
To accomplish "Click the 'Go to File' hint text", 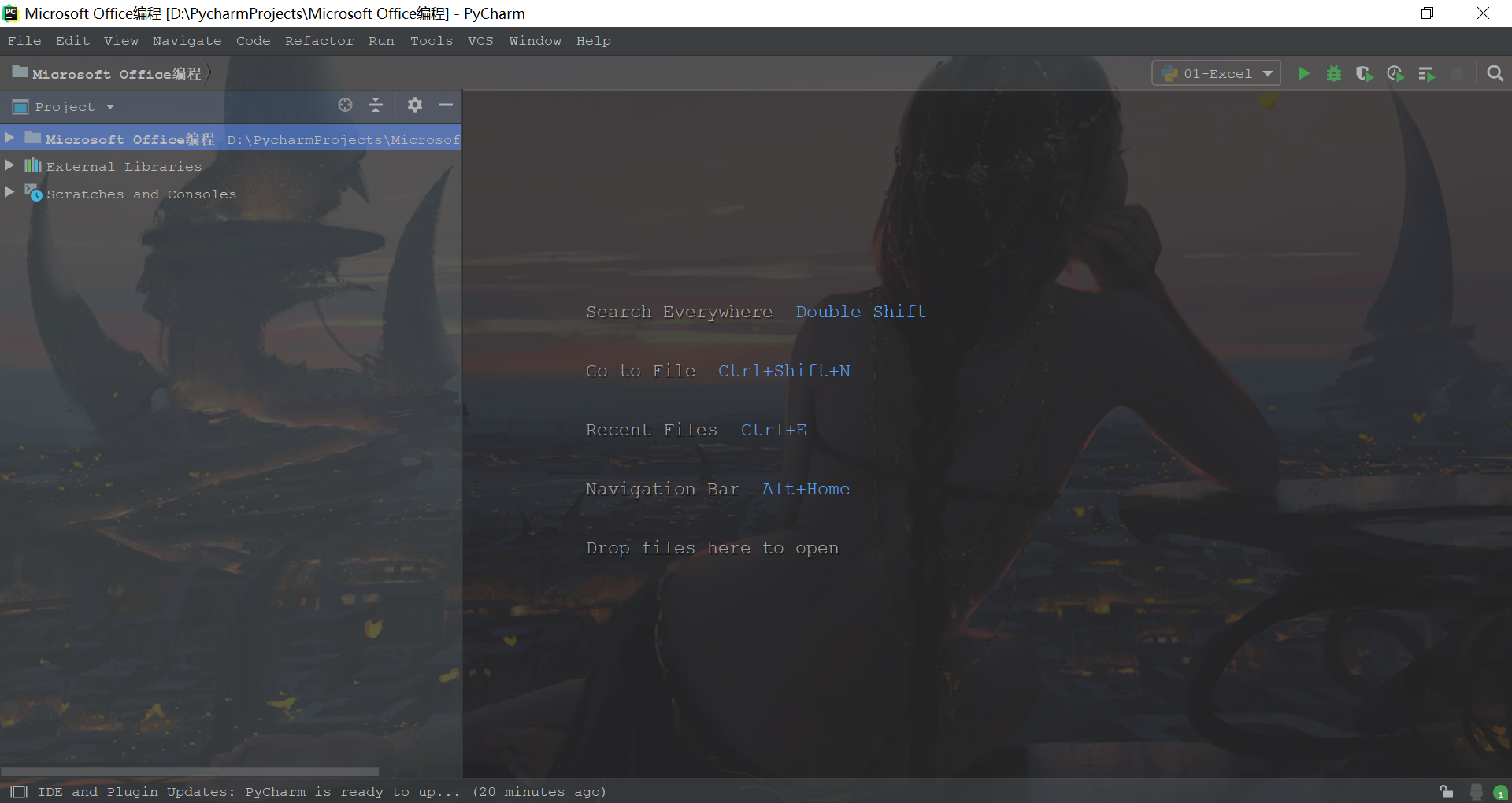I will pos(640,371).
